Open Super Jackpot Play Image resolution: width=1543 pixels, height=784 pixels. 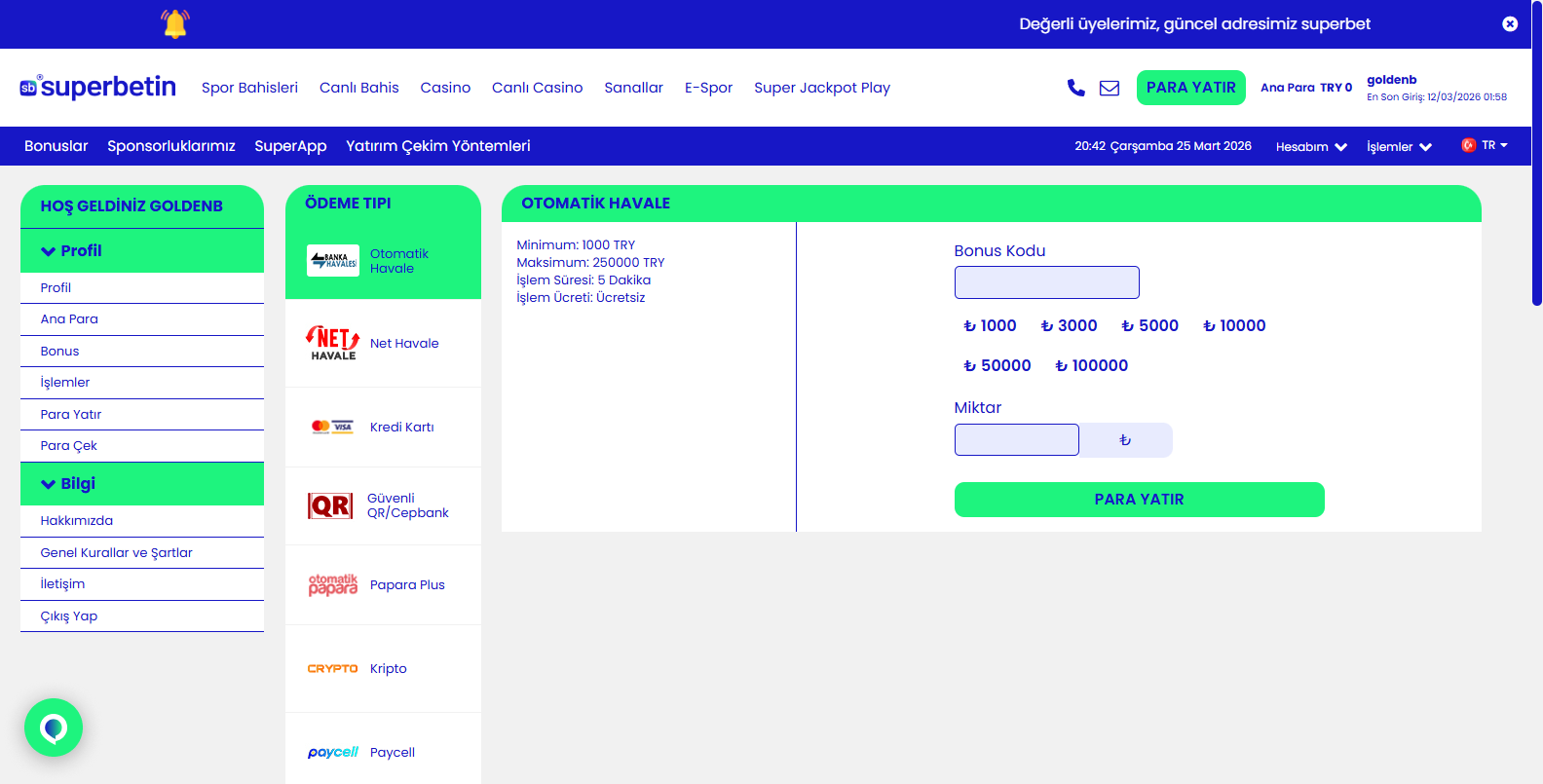tap(822, 88)
